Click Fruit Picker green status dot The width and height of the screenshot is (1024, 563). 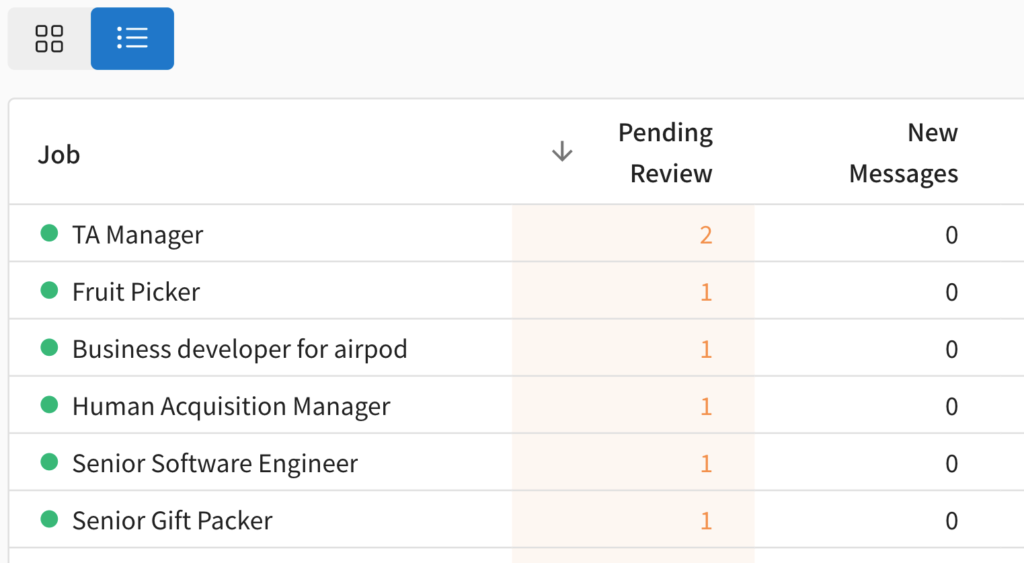coord(49,291)
